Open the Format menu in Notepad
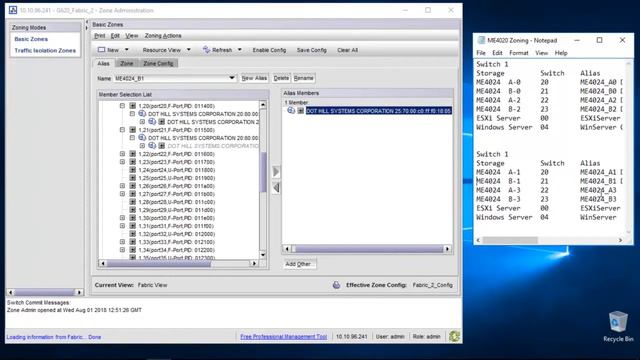This screenshot has height=360, width=640. point(518,53)
